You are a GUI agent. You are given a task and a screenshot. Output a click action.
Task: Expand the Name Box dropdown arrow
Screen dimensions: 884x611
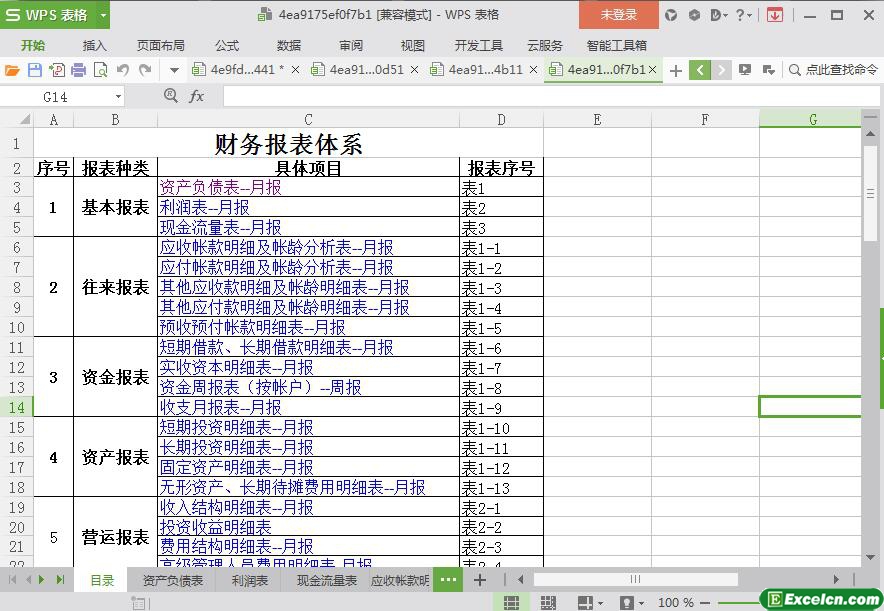tap(118, 97)
